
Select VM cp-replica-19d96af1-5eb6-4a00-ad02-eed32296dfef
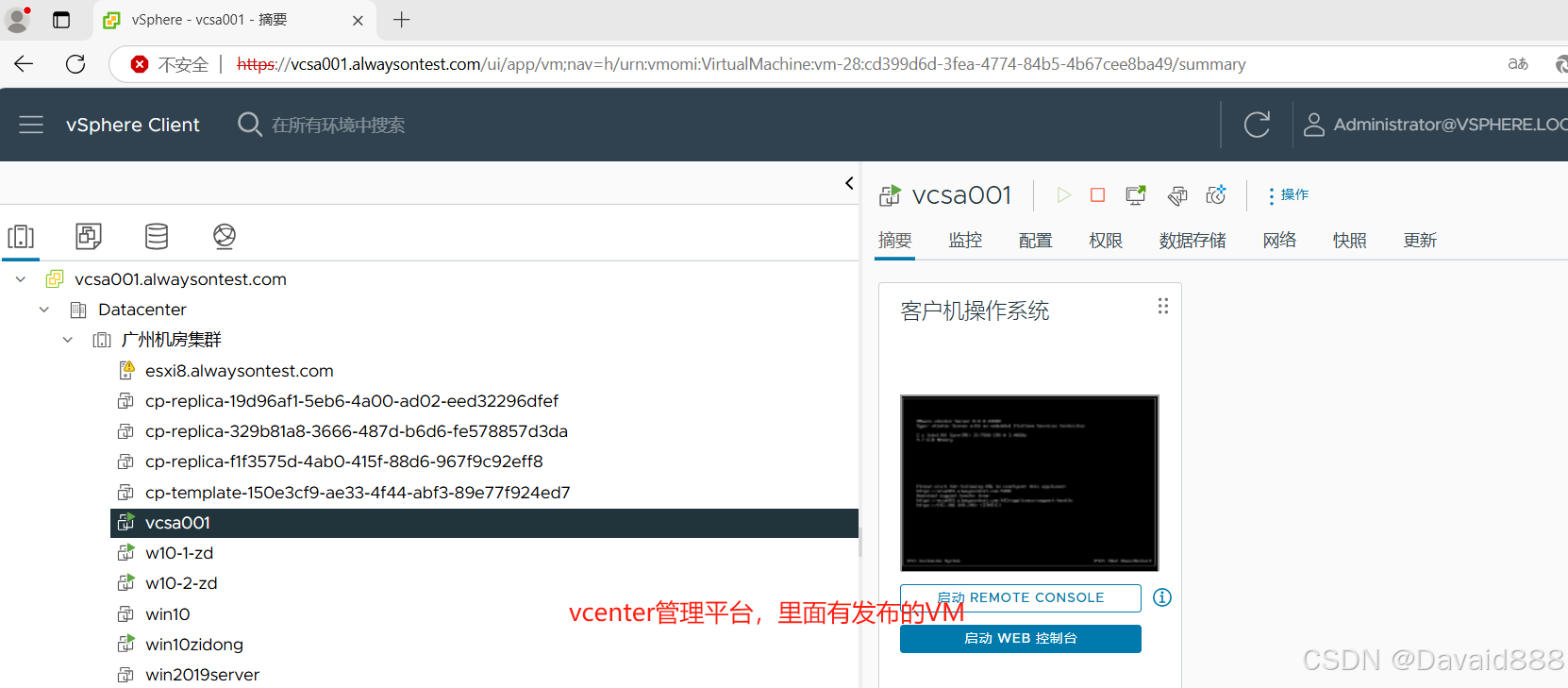pos(352,401)
